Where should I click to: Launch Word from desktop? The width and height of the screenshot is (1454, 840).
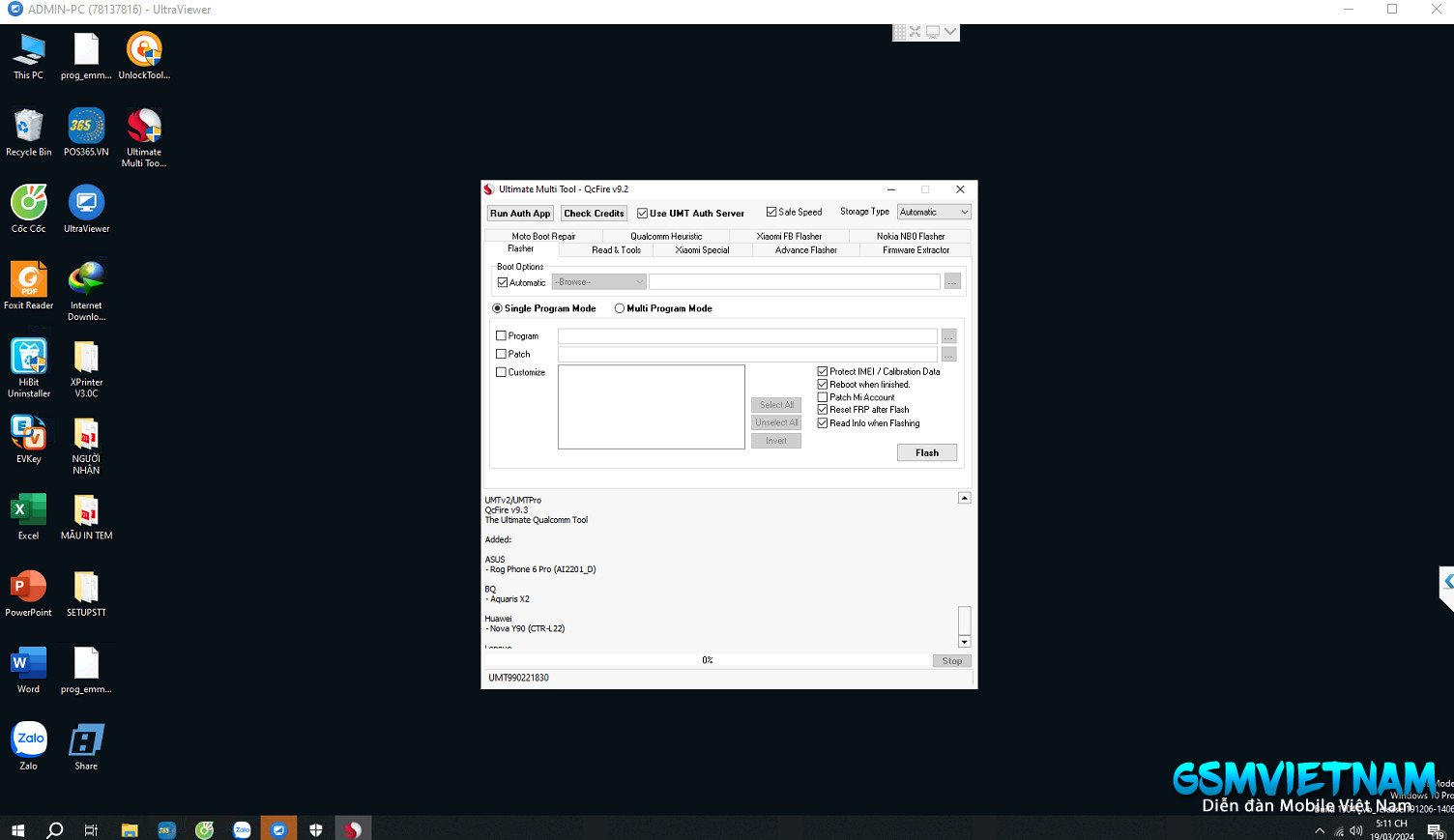point(29,670)
